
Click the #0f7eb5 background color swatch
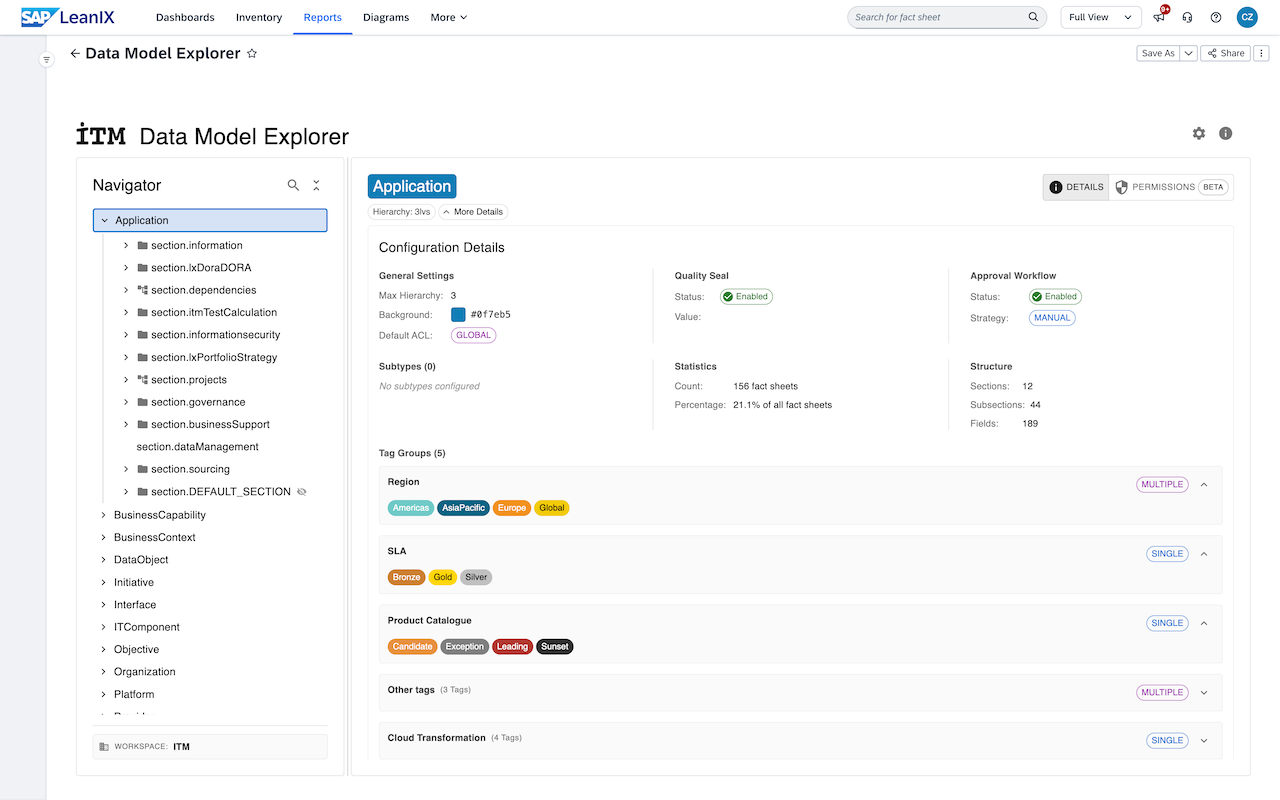point(458,314)
